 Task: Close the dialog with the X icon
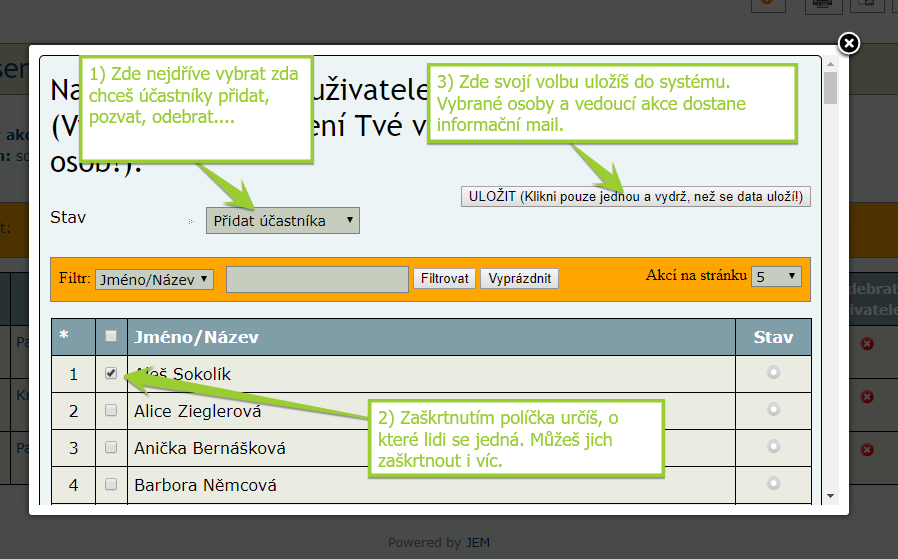tap(848, 43)
